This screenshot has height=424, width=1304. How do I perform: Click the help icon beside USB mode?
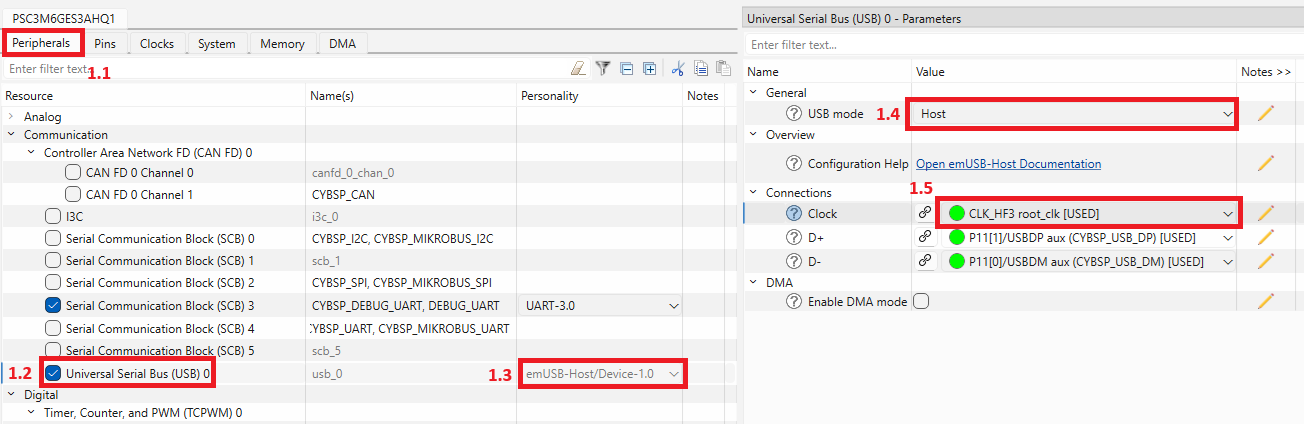[794, 114]
